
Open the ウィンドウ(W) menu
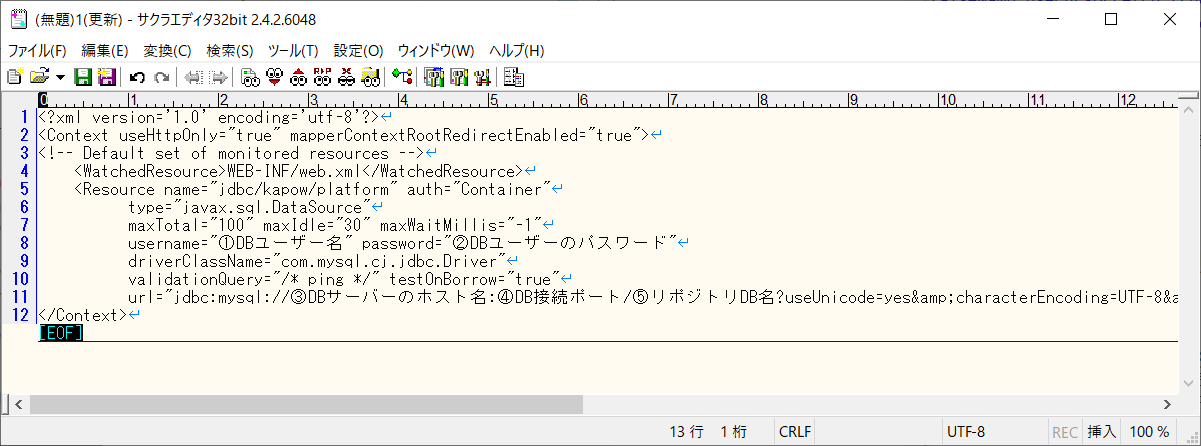436,50
